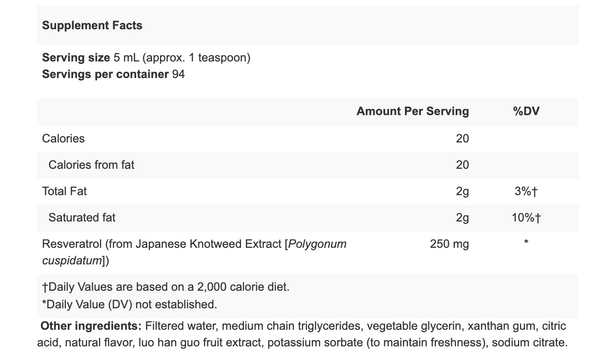Select the Saturated fat row label

(82, 217)
